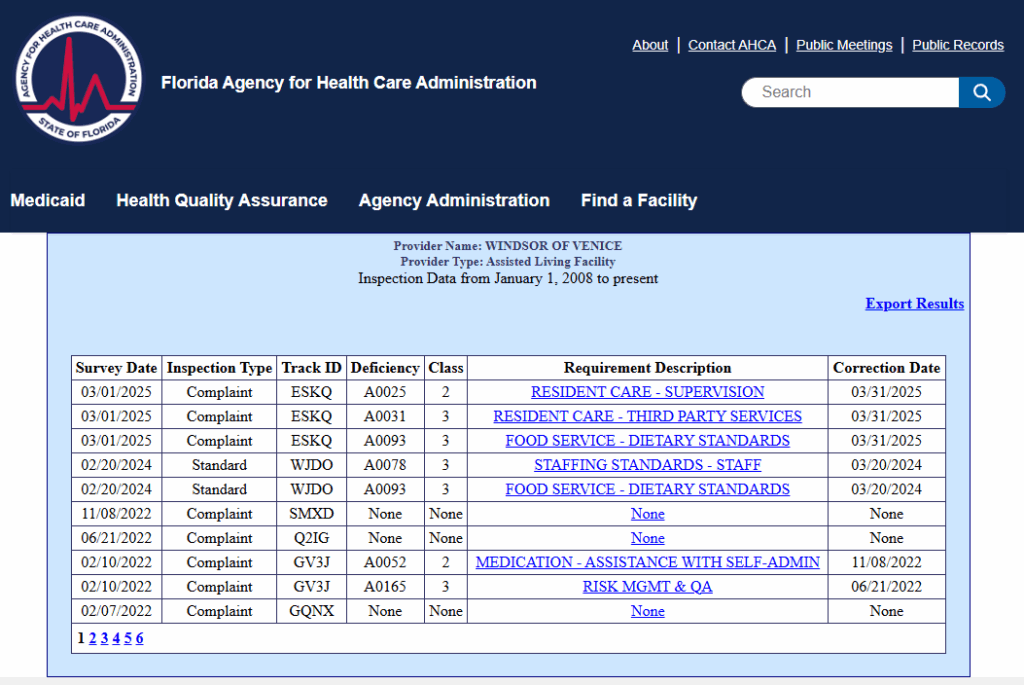The height and width of the screenshot is (685, 1024).
Task: Open Resident Care - Supervision requirement
Action: pos(647,392)
